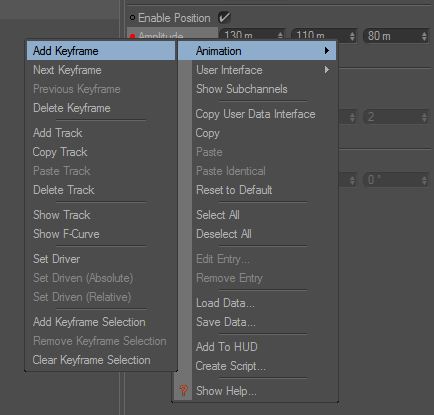
Task: Click the stepper of the 110 m field
Action: 352,36
